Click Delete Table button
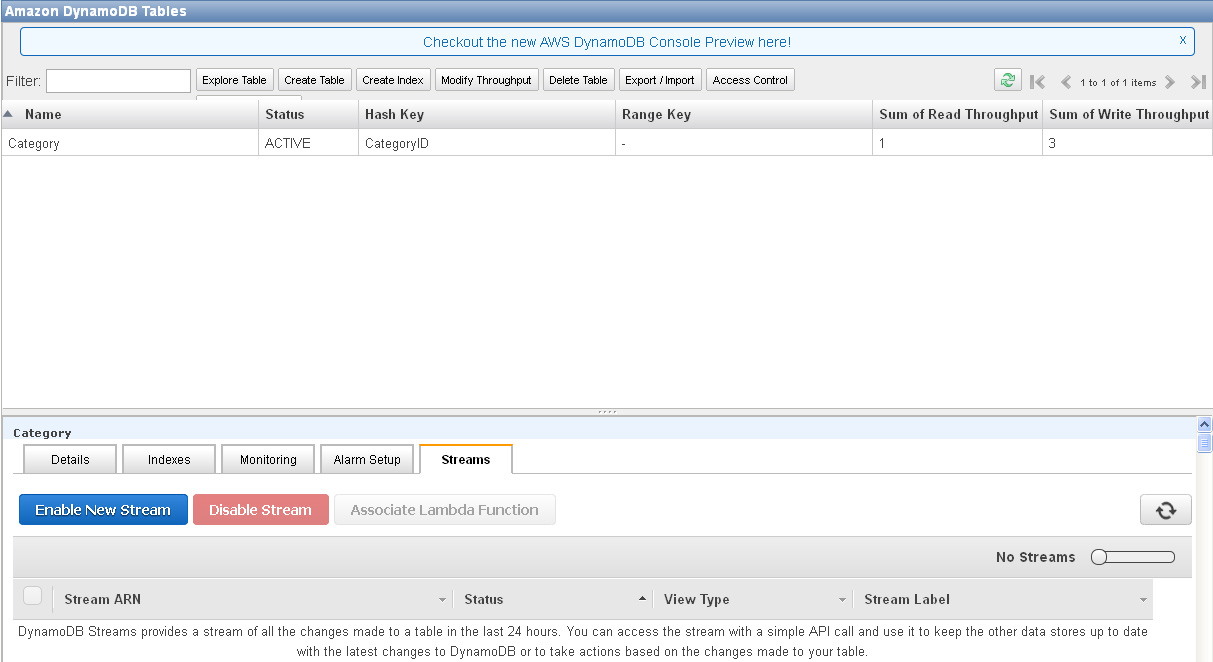The height and width of the screenshot is (662, 1213). point(578,80)
